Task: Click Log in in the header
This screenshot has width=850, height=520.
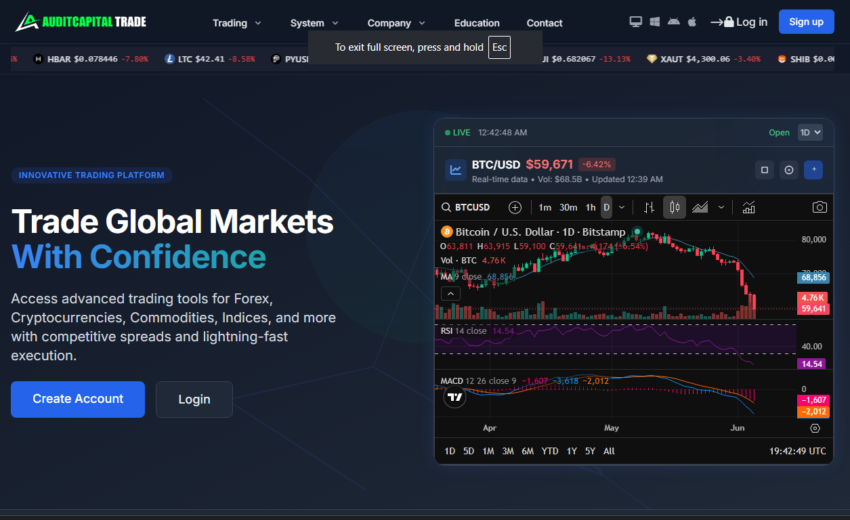Action: point(739,22)
